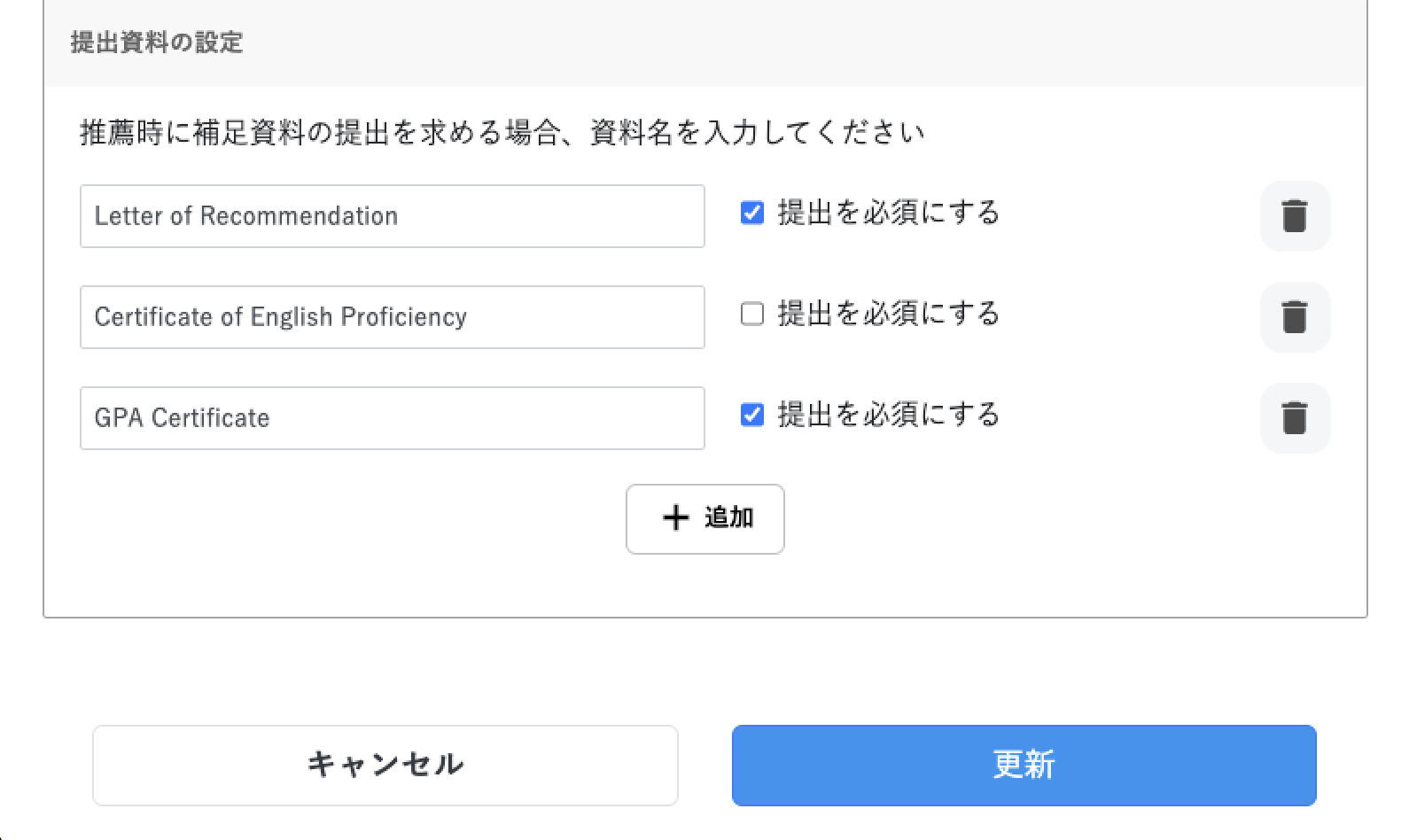Click the 提出資料の設定 section header
Screen dimensions: 1409x840
tap(157, 43)
